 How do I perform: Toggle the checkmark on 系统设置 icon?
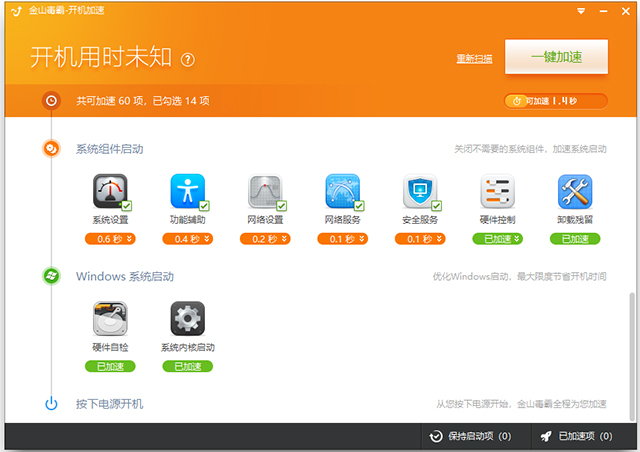coord(126,206)
